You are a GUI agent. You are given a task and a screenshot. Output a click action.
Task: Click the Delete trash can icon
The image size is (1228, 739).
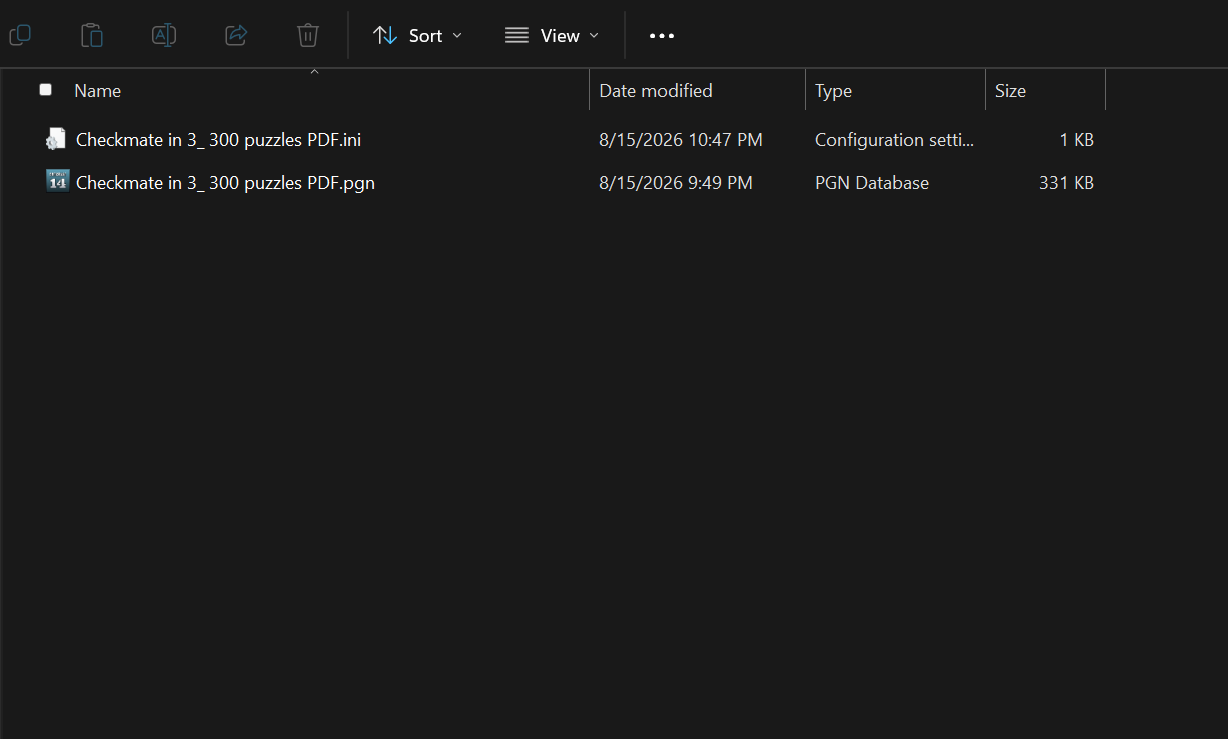click(308, 35)
